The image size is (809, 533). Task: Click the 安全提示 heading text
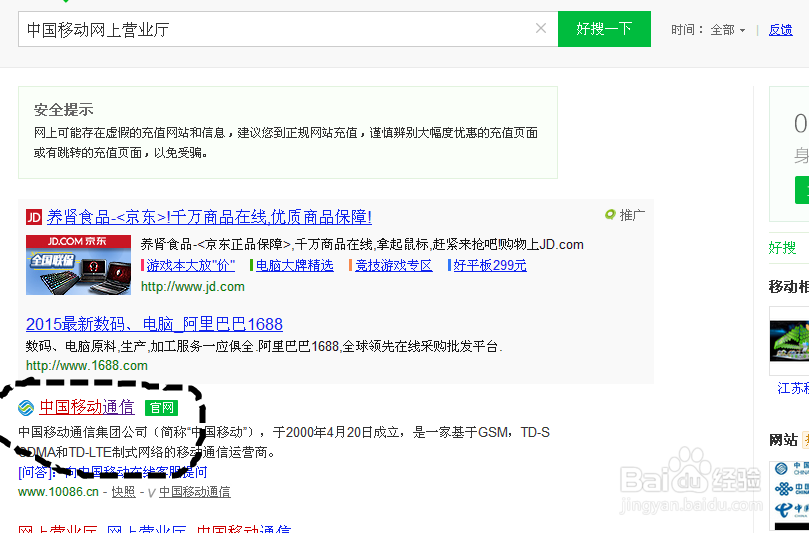click(63, 109)
